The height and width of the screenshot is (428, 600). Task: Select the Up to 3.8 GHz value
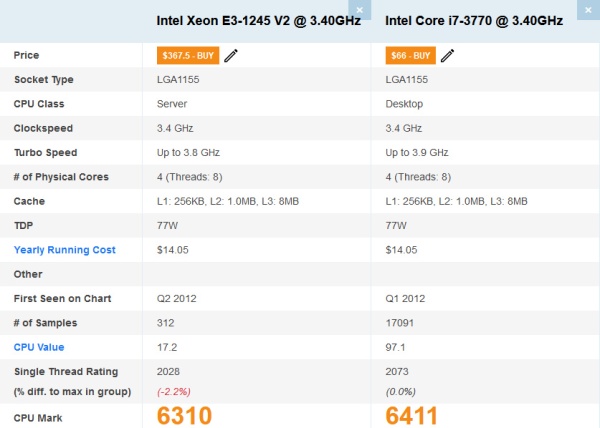click(188, 153)
